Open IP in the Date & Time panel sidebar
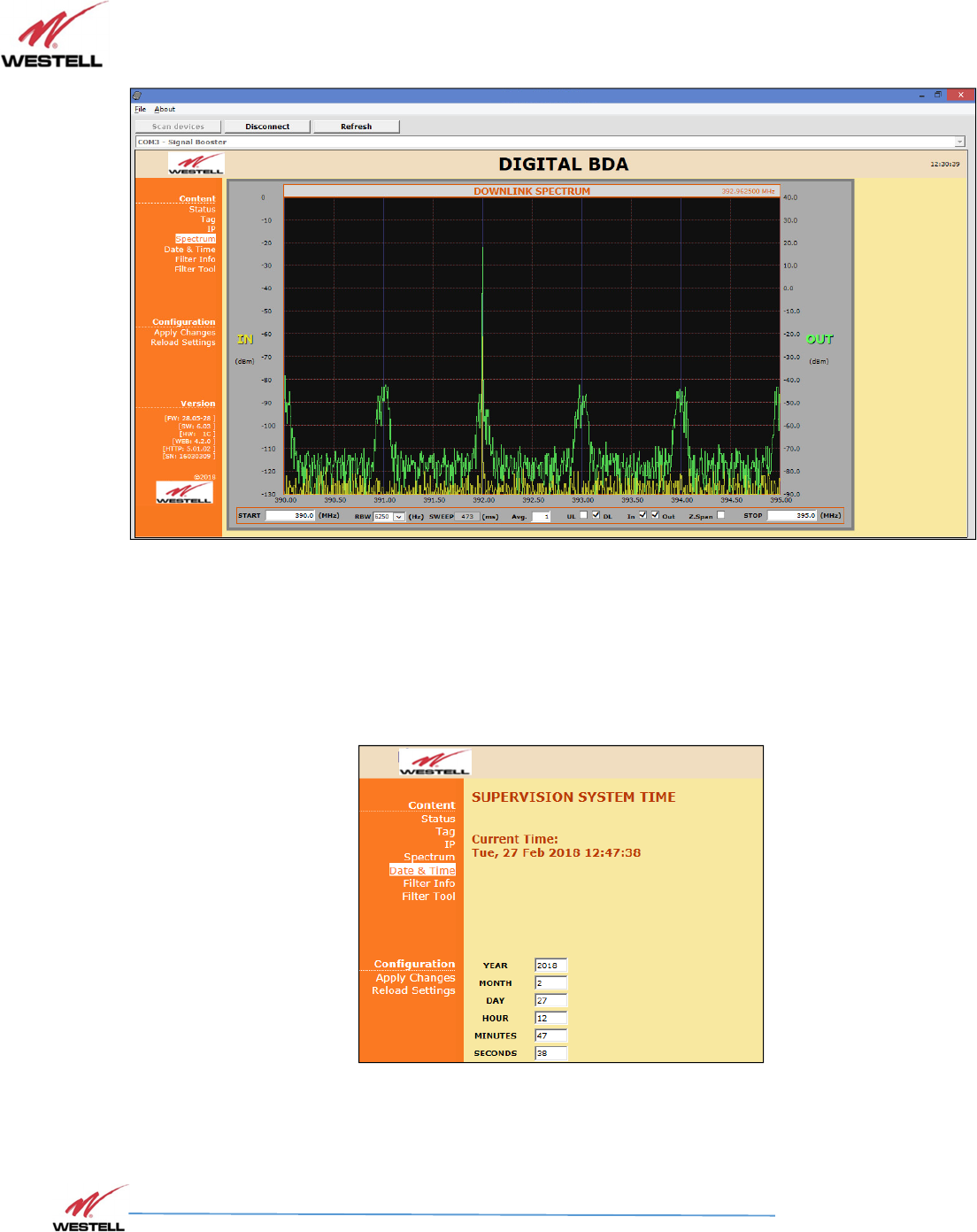977x1232 pixels. [x=450, y=844]
